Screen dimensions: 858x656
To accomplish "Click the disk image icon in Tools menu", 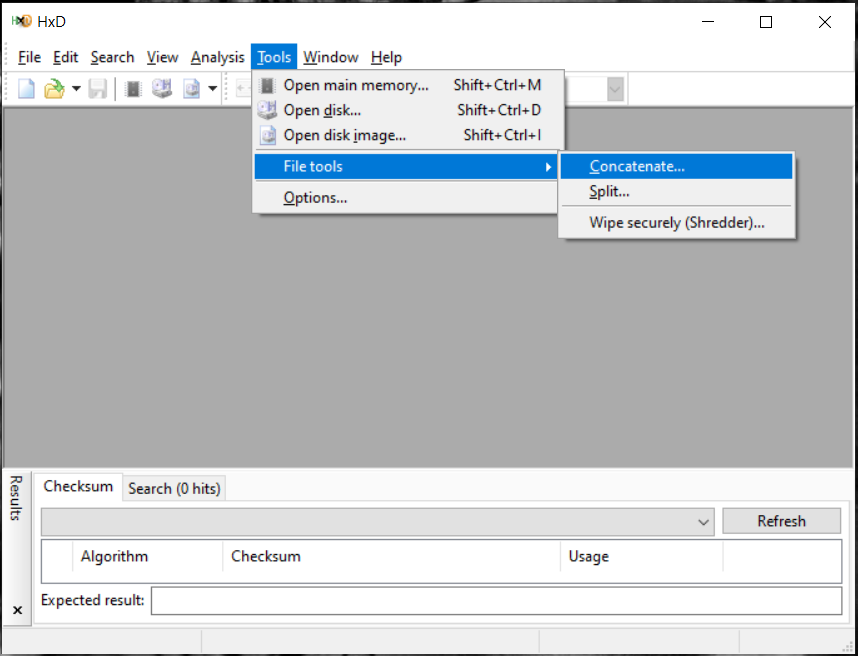I will coord(268,135).
